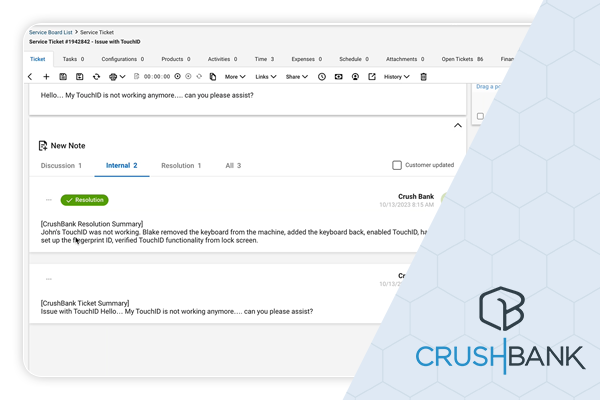Click the cash expense icon
Screen dimensions: 600x400
coord(339,77)
